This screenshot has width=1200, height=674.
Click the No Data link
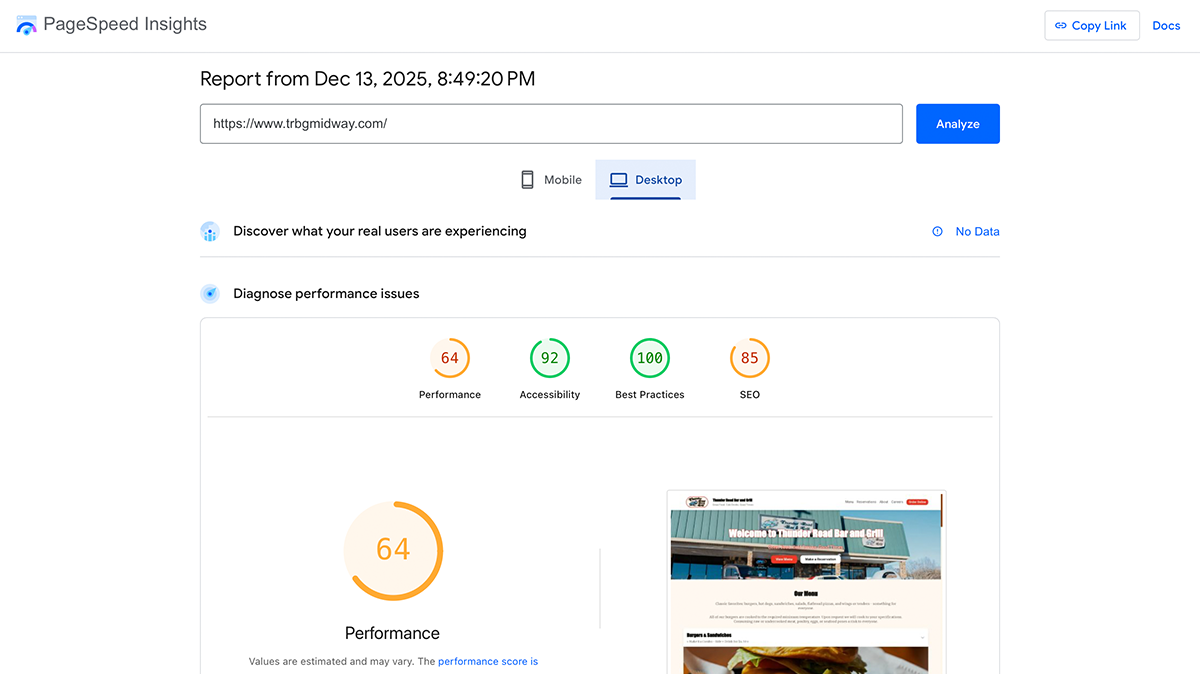tap(978, 231)
